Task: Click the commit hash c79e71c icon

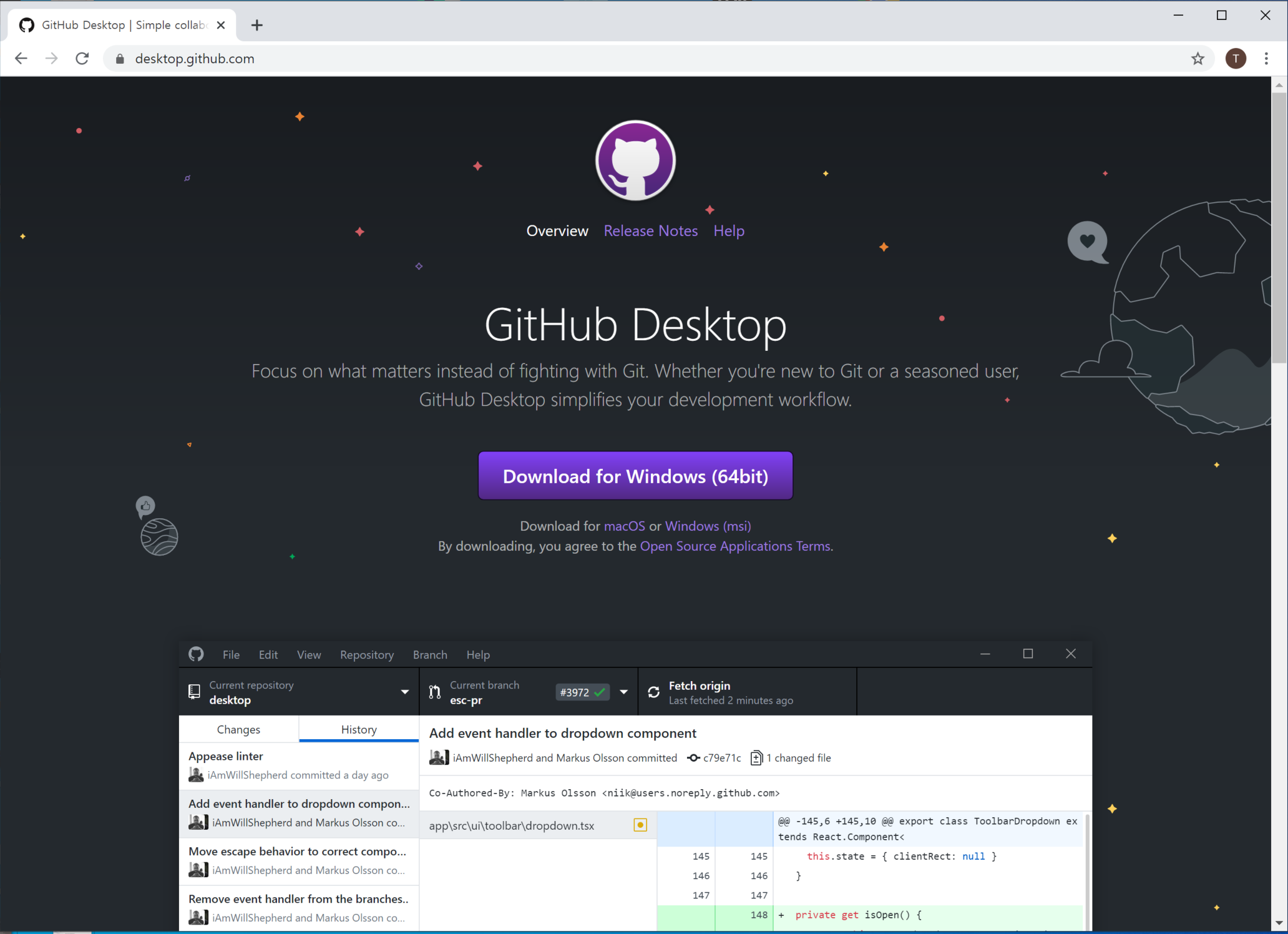Action: [x=693, y=758]
